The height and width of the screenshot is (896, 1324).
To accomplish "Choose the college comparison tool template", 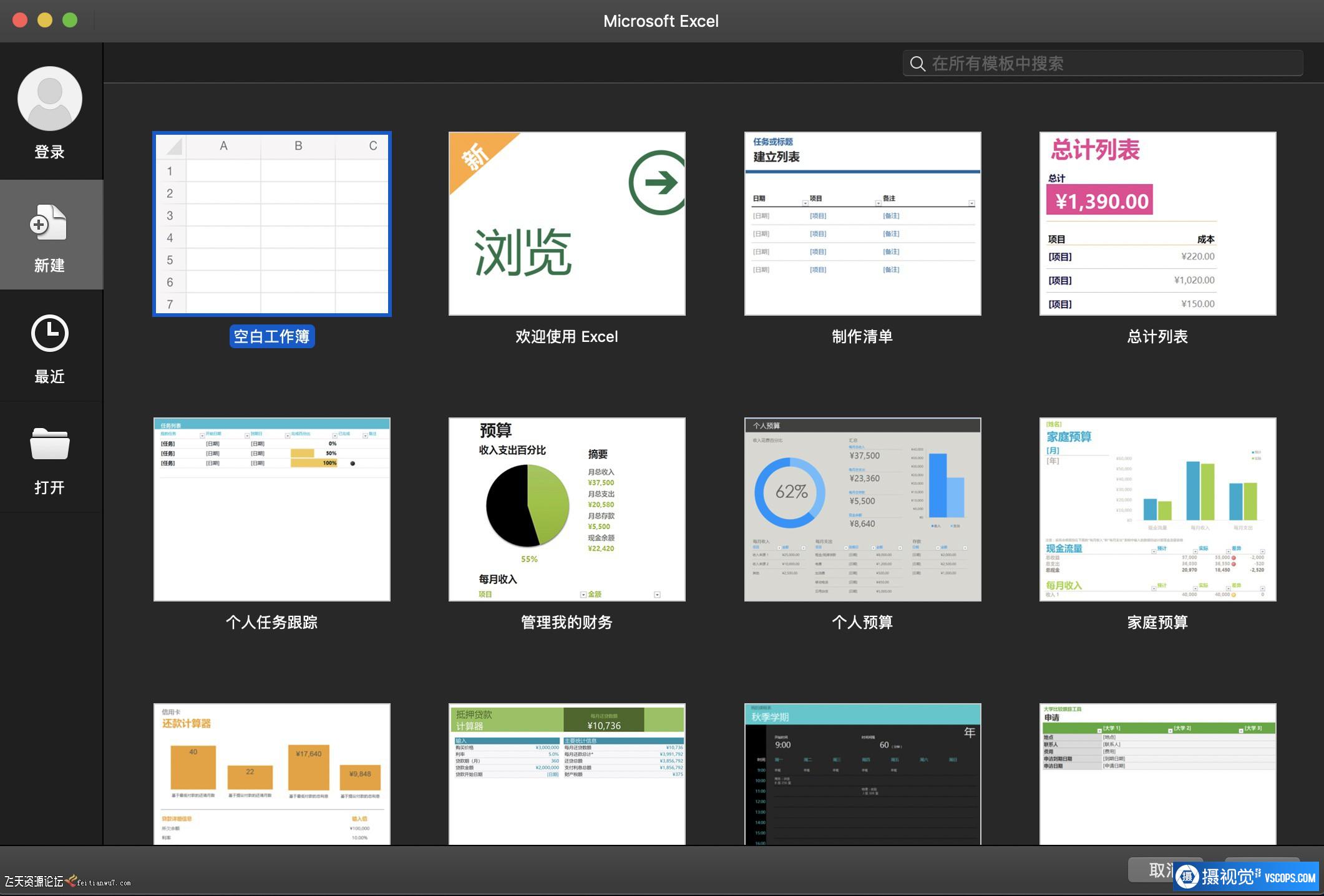I will pyautogui.click(x=1157, y=774).
